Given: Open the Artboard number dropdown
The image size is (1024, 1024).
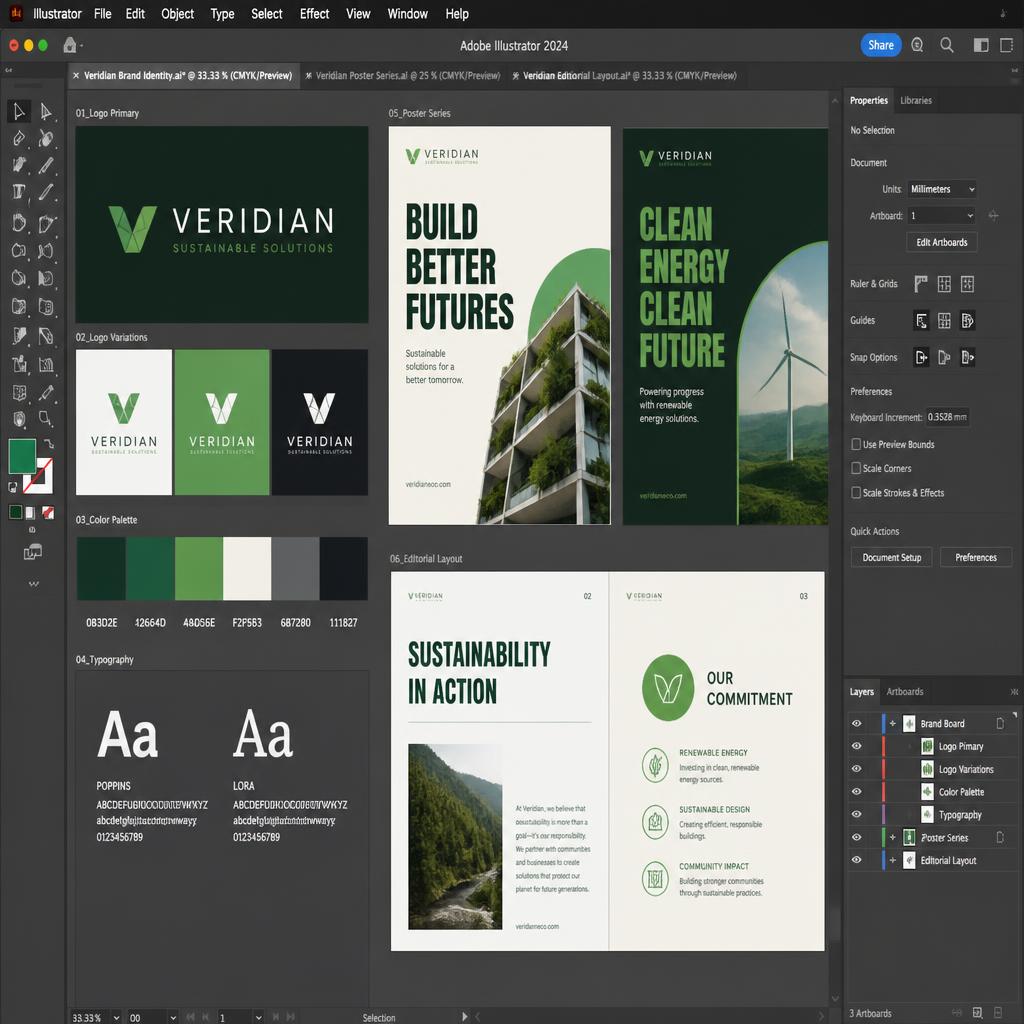Looking at the screenshot, I should 942,216.
